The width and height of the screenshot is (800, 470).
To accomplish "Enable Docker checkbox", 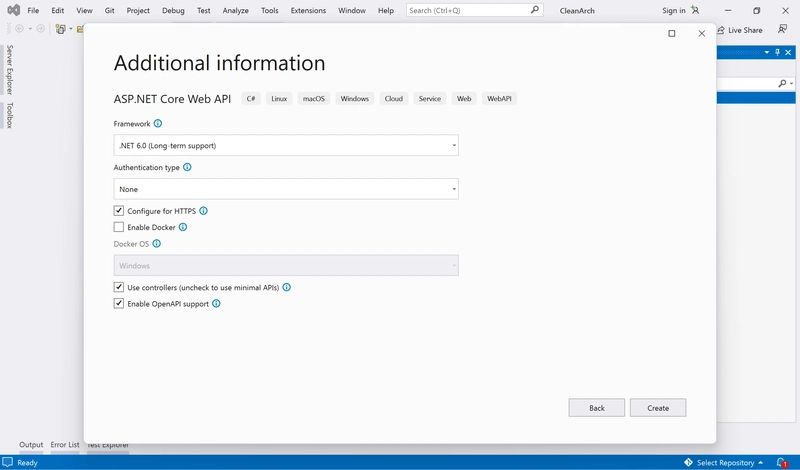I will [119, 227].
